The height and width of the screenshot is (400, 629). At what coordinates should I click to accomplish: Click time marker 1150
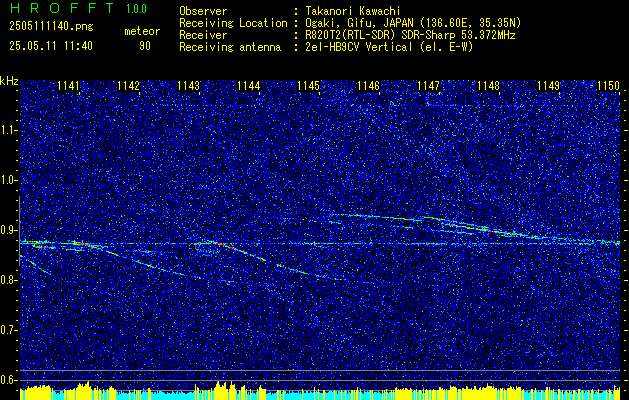pos(609,85)
